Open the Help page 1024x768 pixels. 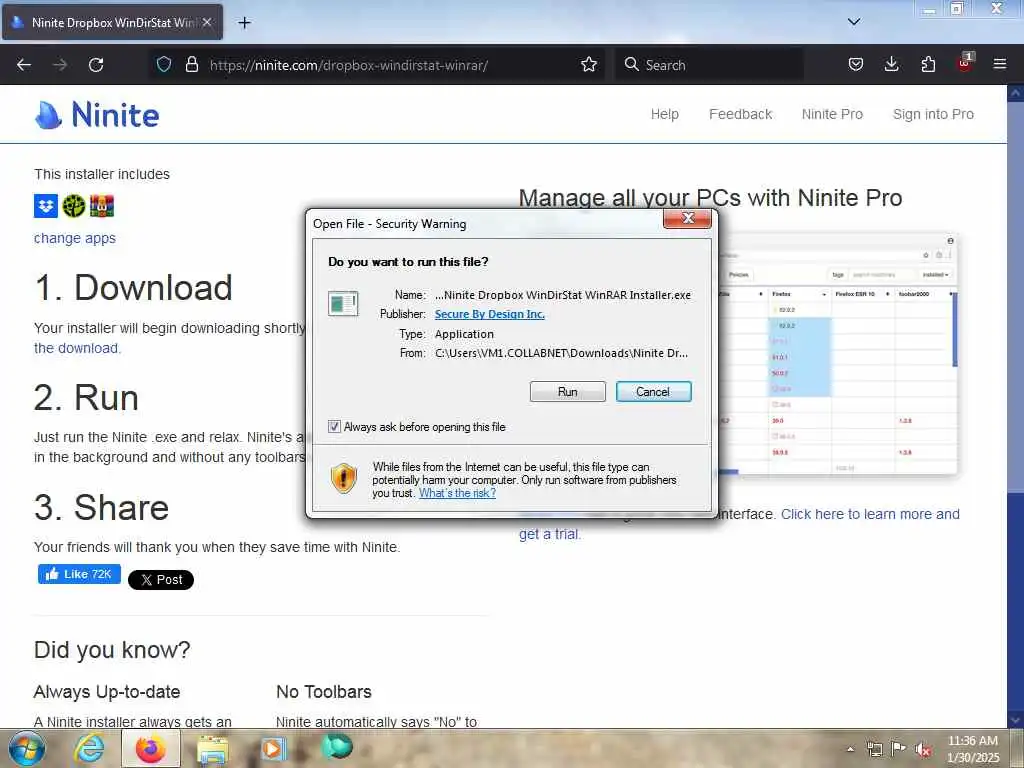(x=665, y=114)
